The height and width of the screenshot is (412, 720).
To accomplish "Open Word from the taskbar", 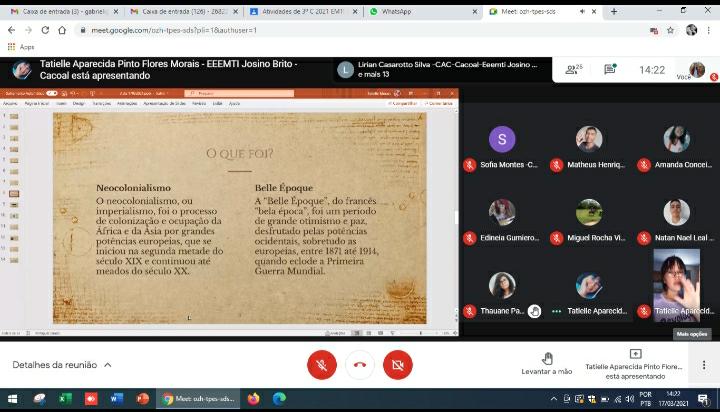I will point(117,399).
